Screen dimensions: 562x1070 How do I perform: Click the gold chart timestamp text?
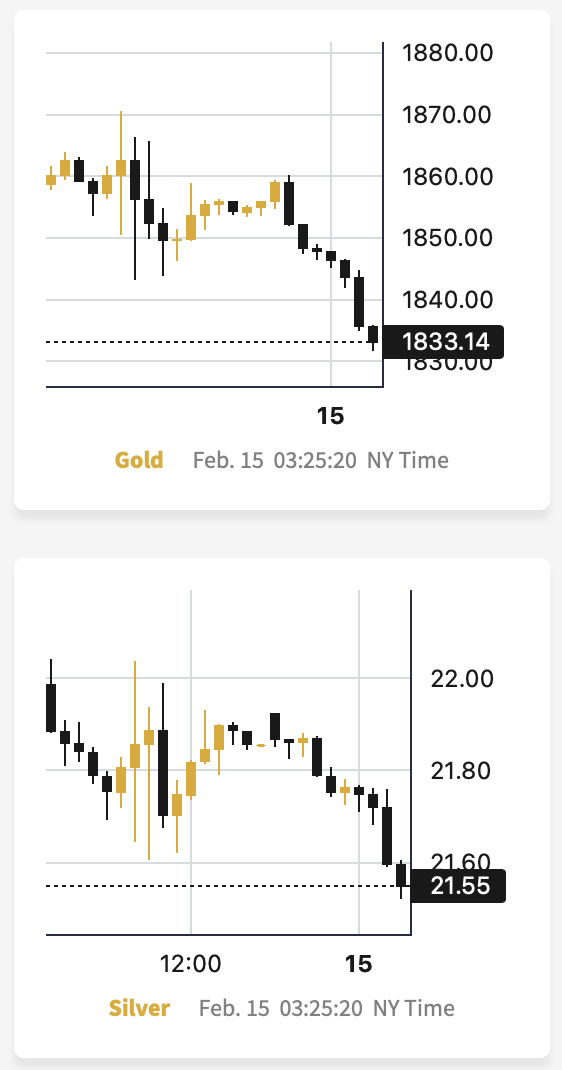pos(321,460)
